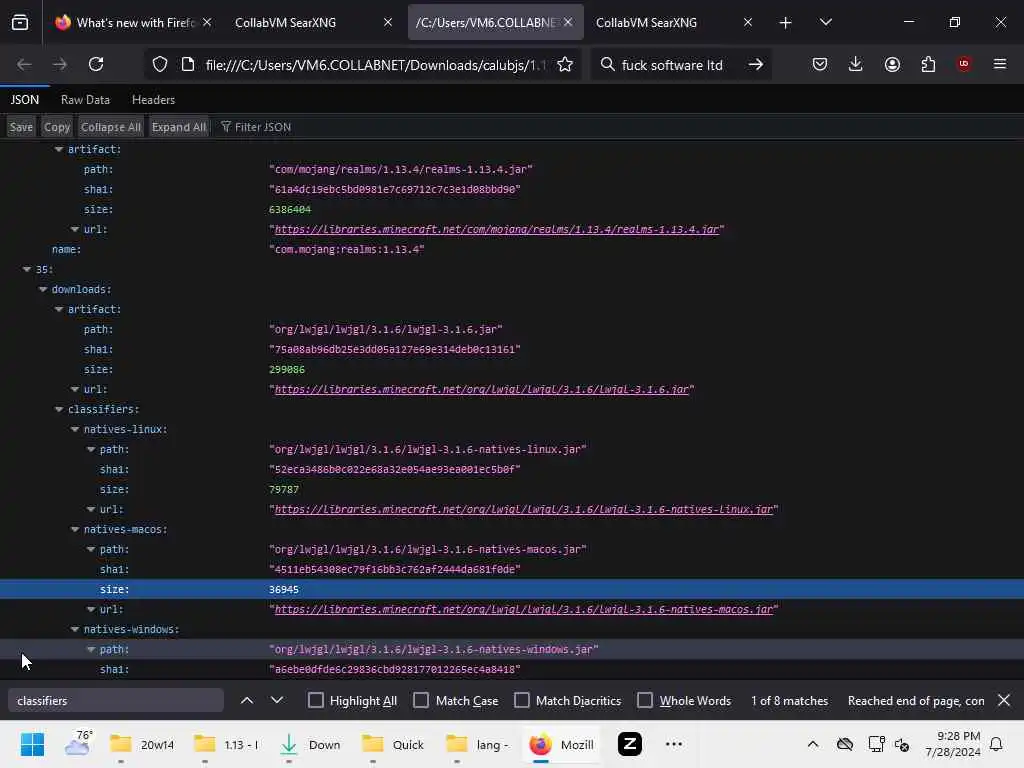Jump to next find match
The height and width of the screenshot is (768, 1024).
(277, 700)
